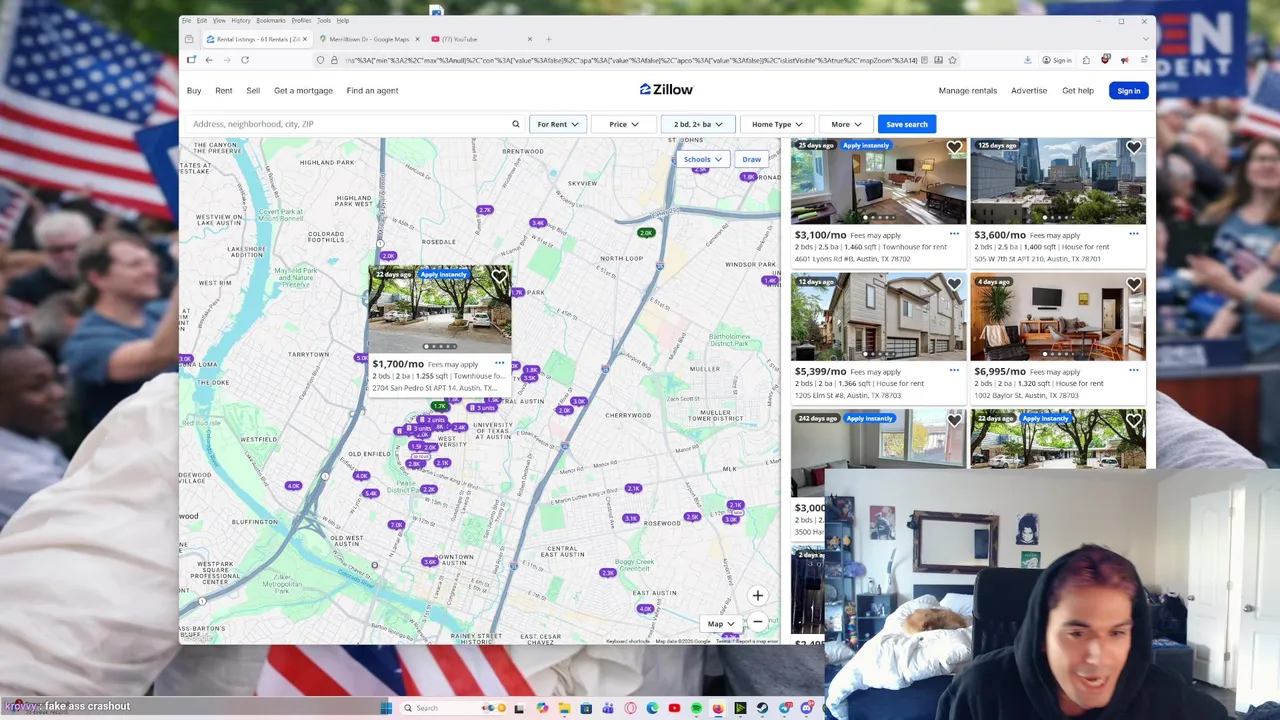
Task: Zoom in the map with plus
Action: click(x=757, y=596)
